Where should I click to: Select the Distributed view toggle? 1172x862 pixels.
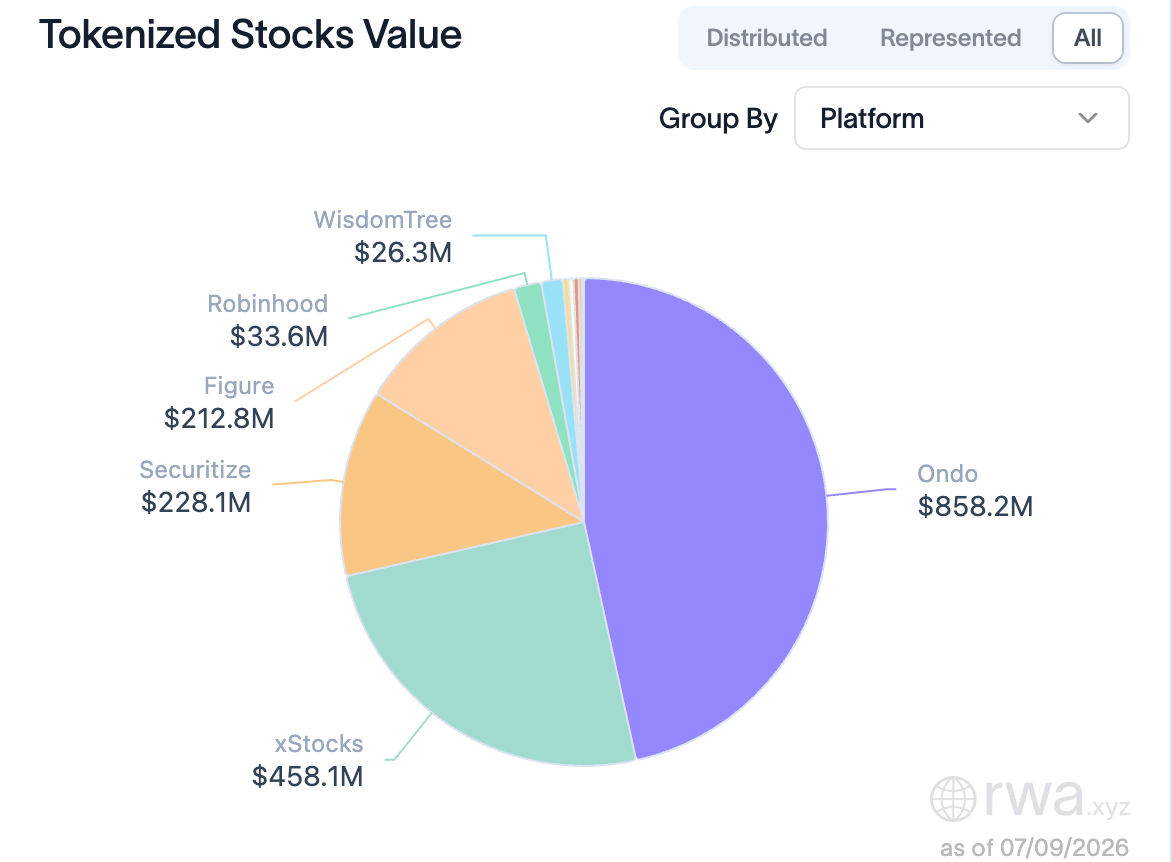click(766, 38)
